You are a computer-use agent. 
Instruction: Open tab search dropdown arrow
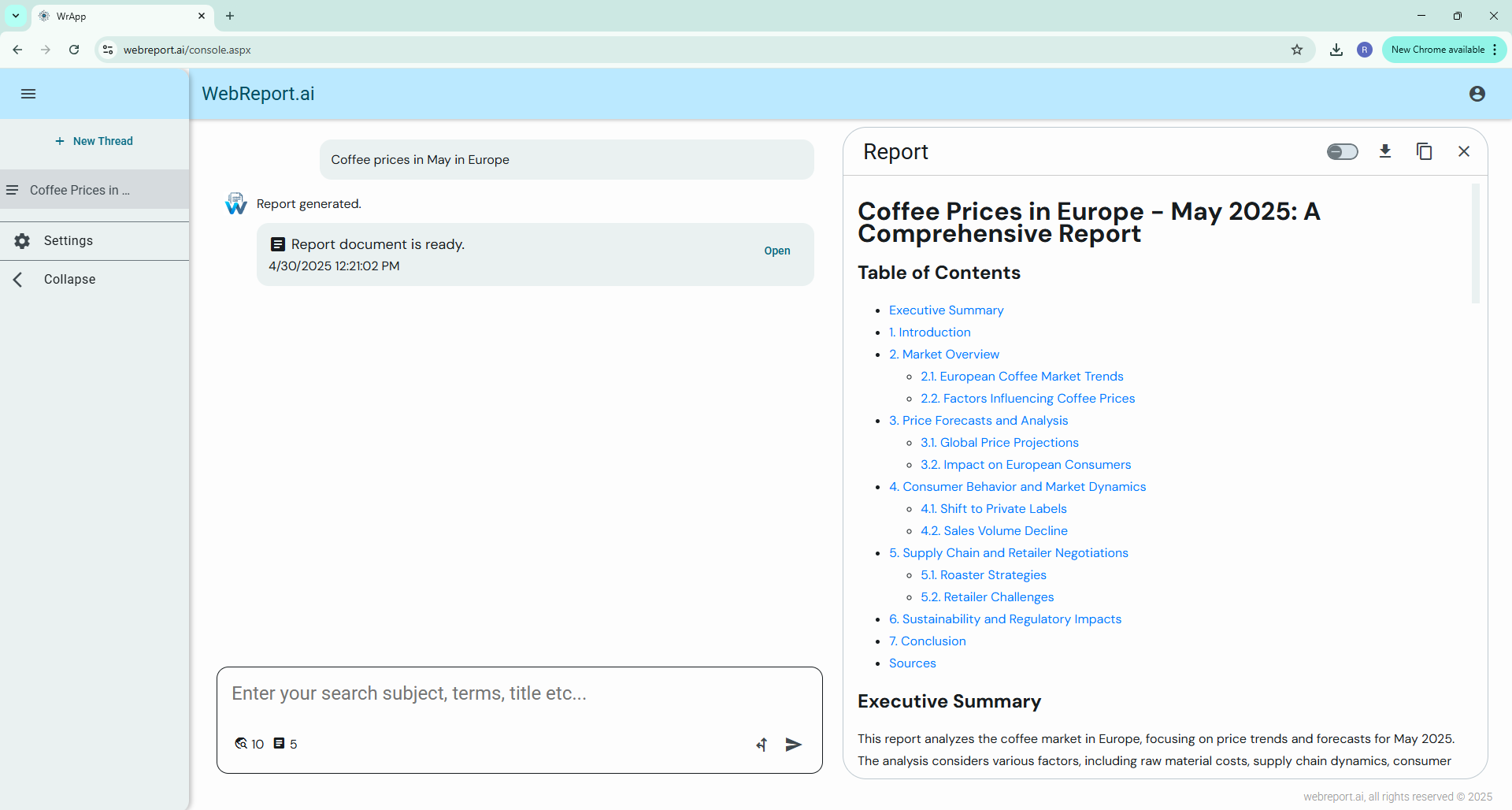(16, 16)
